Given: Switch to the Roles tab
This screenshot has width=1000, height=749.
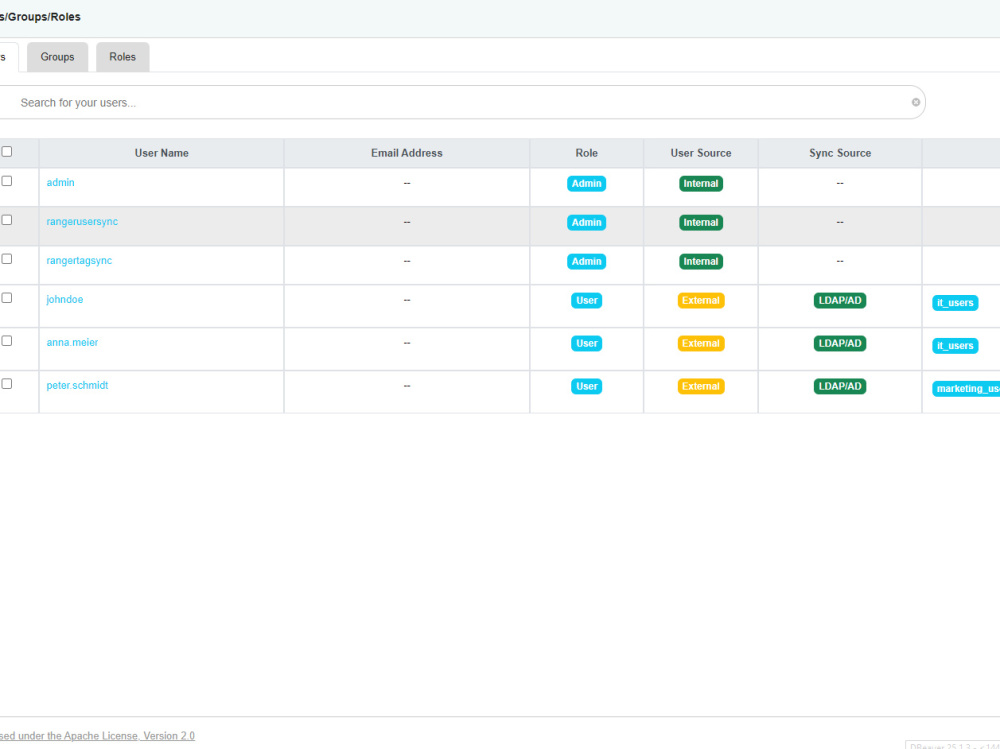Looking at the screenshot, I should click(x=122, y=57).
